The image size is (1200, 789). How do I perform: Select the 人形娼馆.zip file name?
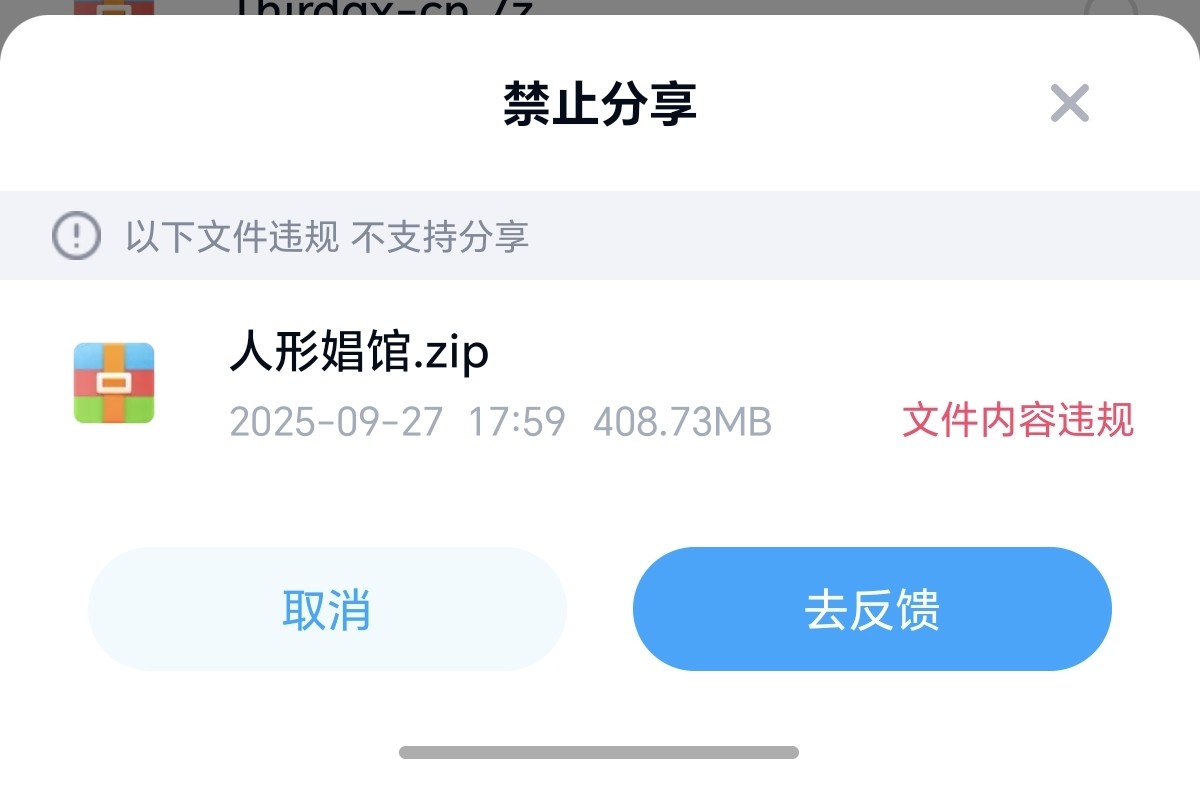point(360,353)
